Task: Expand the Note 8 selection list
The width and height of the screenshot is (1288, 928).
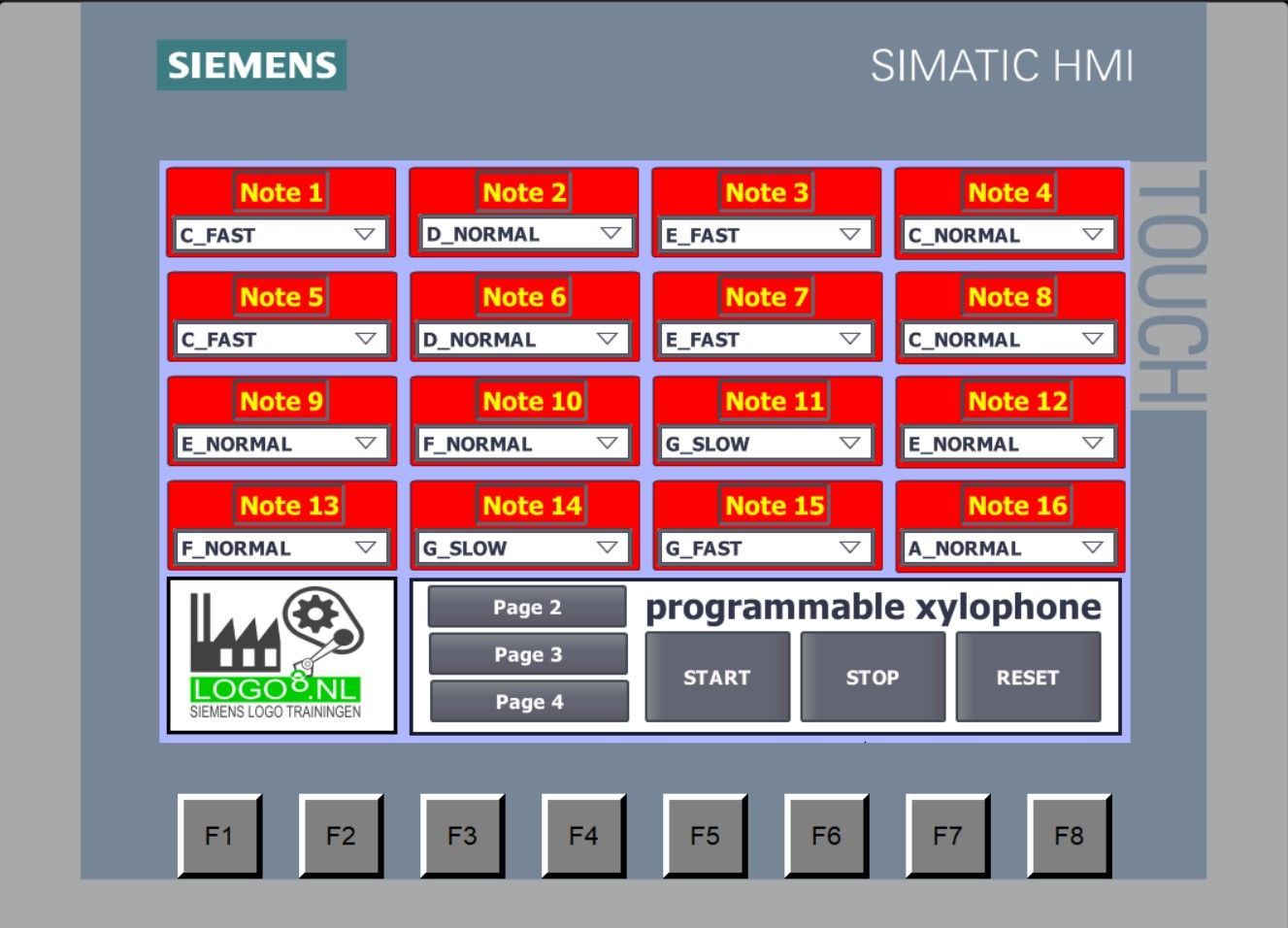Action: pyautogui.click(x=1008, y=339)
